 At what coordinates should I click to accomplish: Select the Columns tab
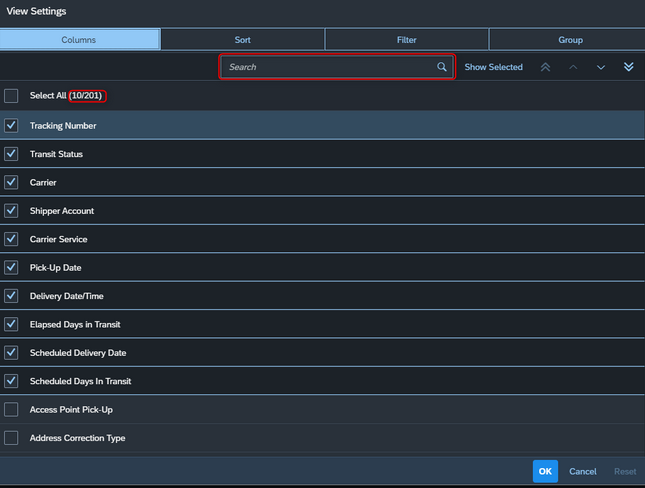[80, 40]
